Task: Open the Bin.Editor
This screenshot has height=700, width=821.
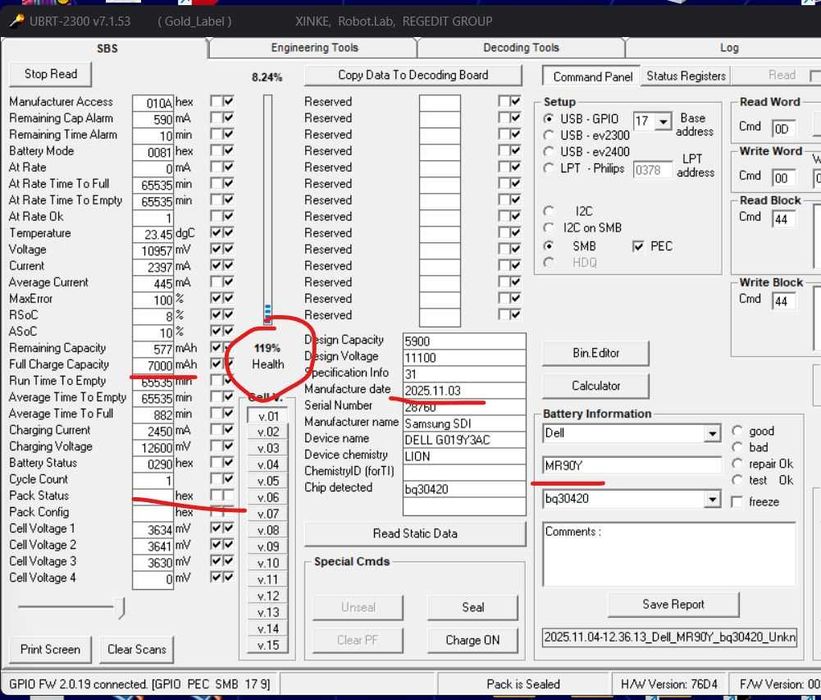Action: (x=595, y=353)
